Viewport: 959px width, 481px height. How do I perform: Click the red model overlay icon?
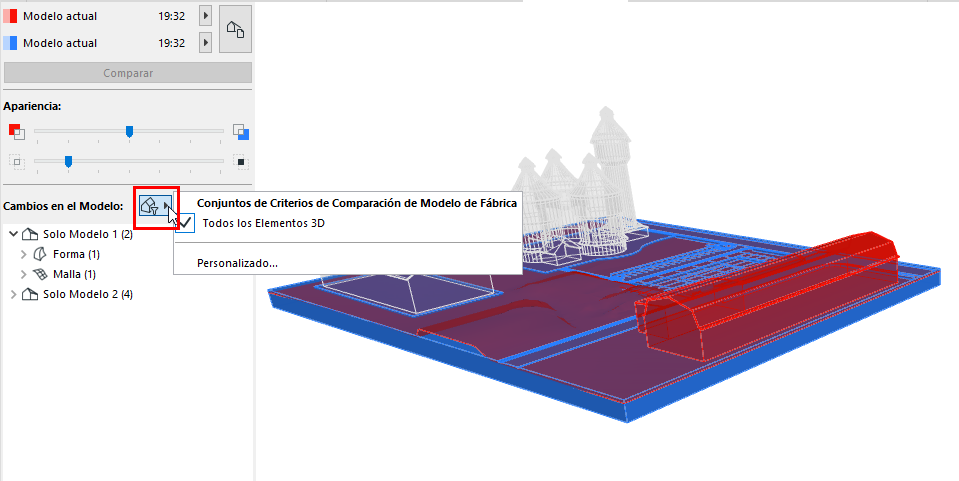[17, 131]
